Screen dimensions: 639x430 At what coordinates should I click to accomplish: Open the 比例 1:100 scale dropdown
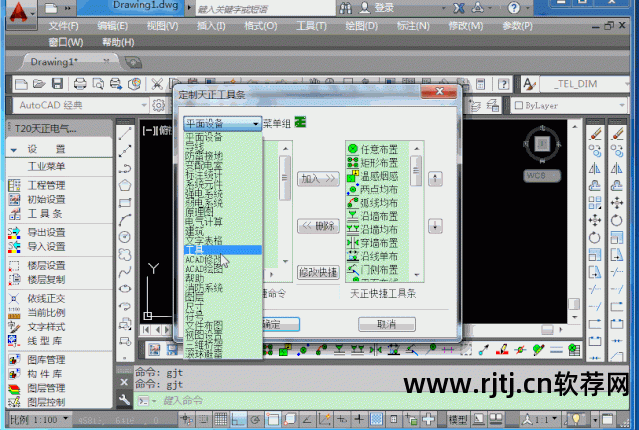click(40, 419)
